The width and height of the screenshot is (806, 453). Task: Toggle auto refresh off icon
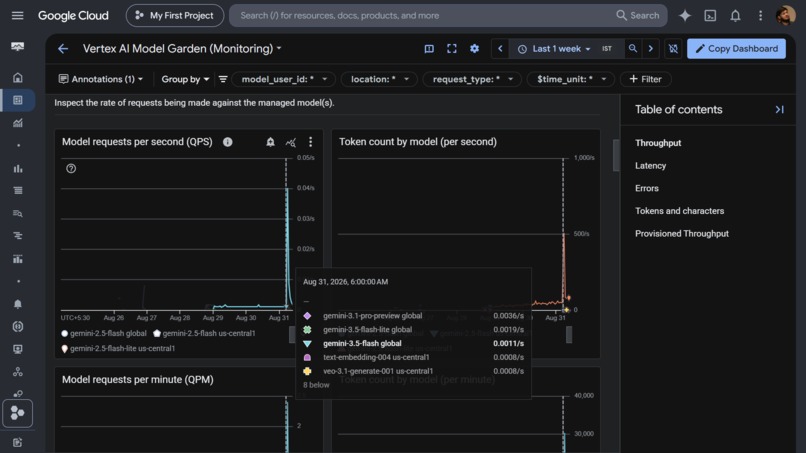coord(673,48)
